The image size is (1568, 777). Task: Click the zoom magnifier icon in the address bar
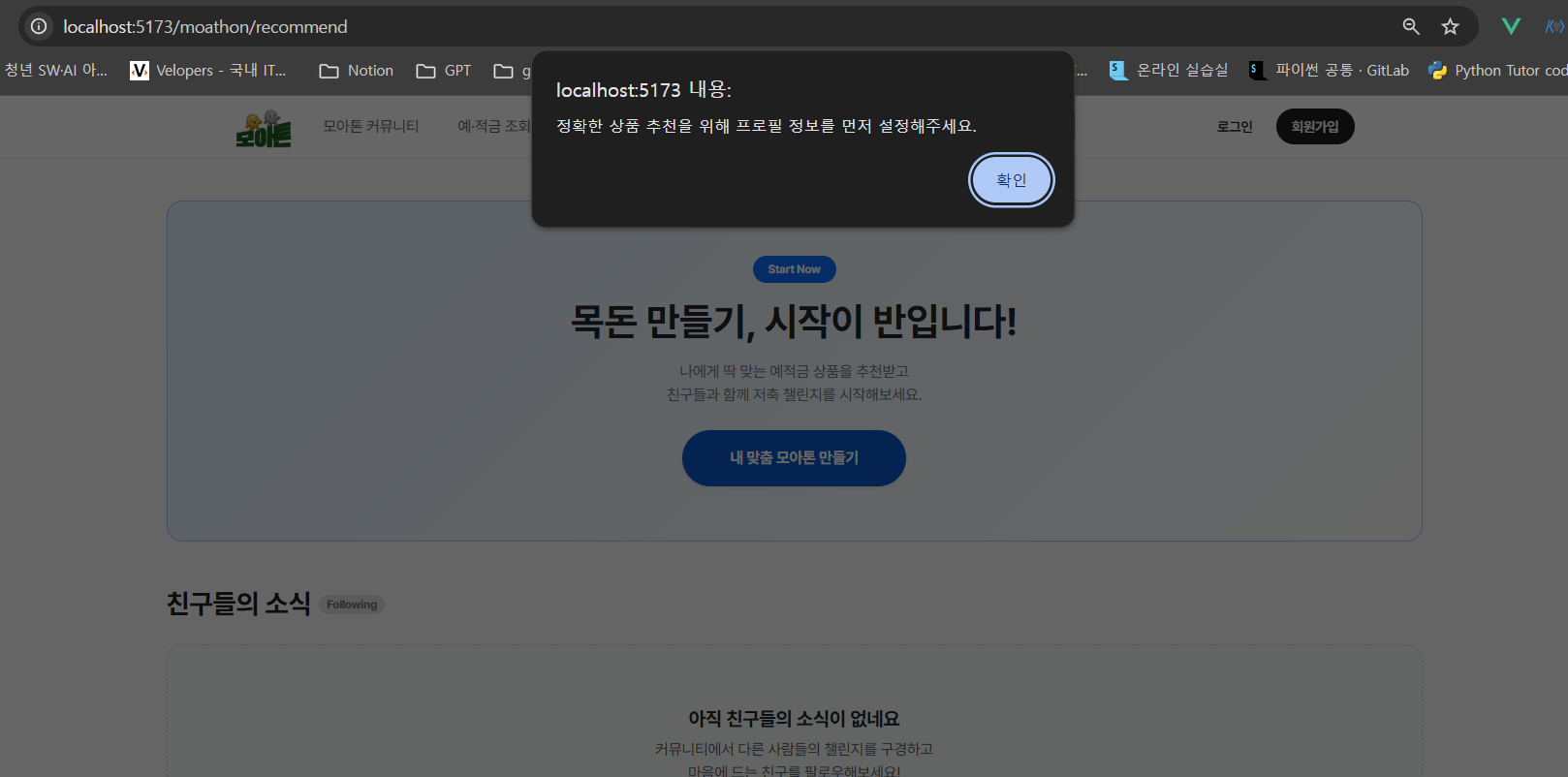click(x=1411, y=26)
